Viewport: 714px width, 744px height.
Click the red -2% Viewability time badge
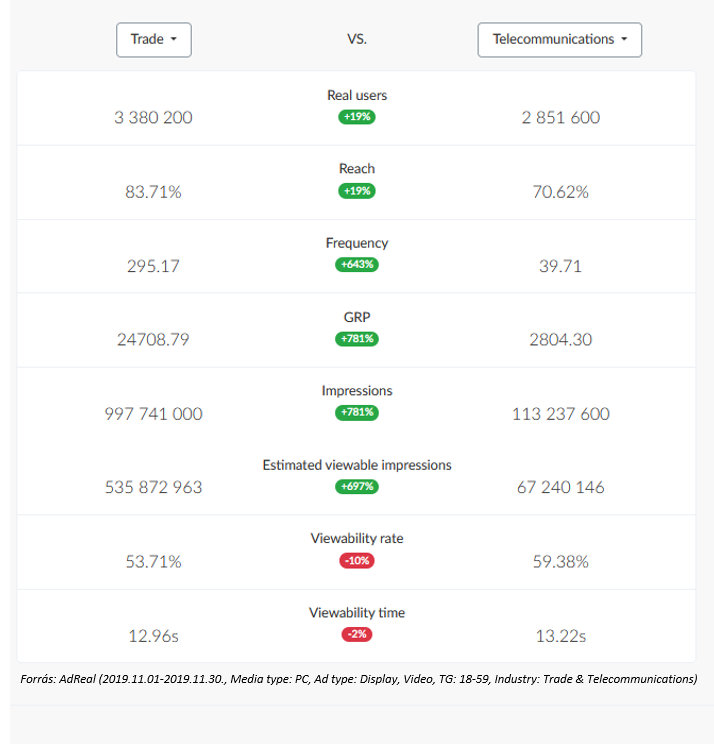click(357, 635)
